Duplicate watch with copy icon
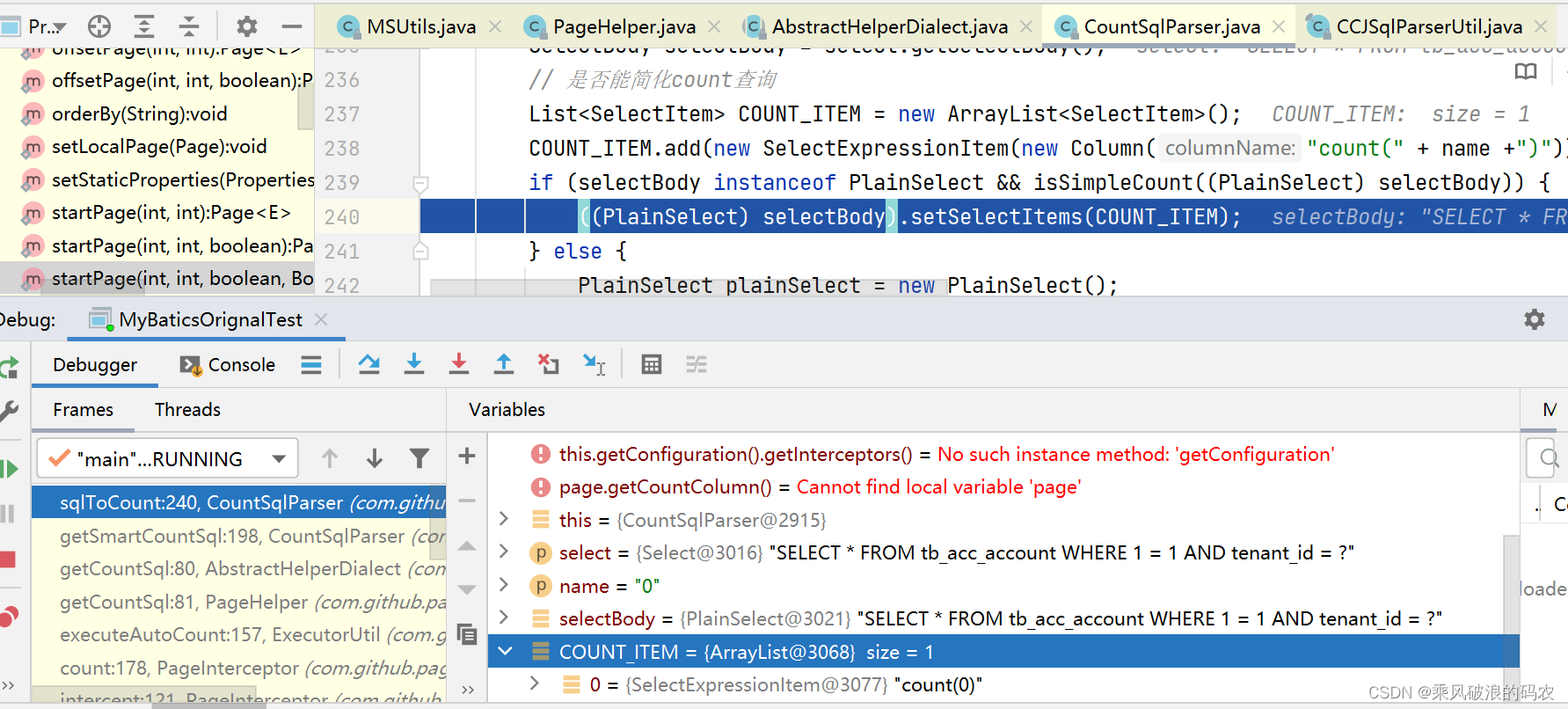The width and height of the screenshot is (1568, 709). 467,634
